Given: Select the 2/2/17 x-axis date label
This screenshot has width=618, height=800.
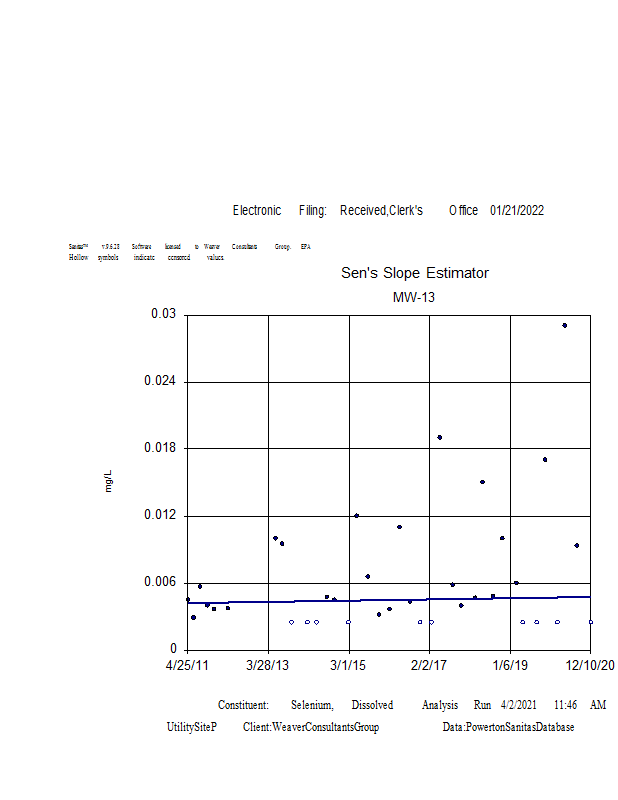Looking at the screenshot, I should (x=429, y=665).
